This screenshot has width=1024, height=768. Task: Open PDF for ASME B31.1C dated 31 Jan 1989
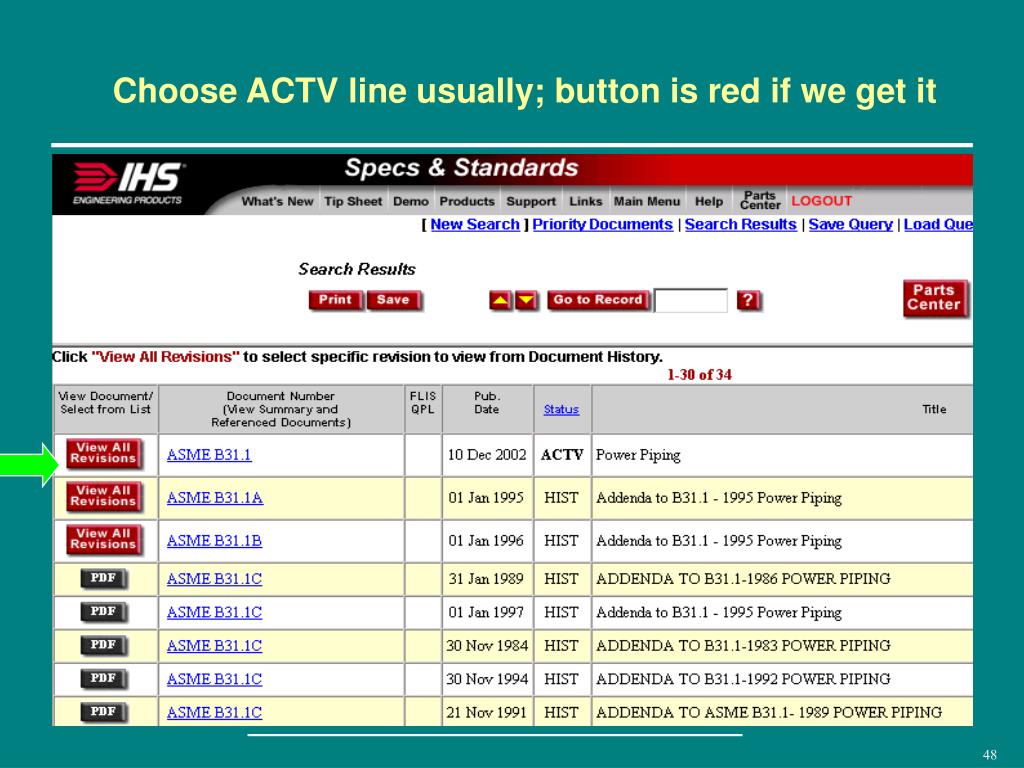tap(104, 579)
